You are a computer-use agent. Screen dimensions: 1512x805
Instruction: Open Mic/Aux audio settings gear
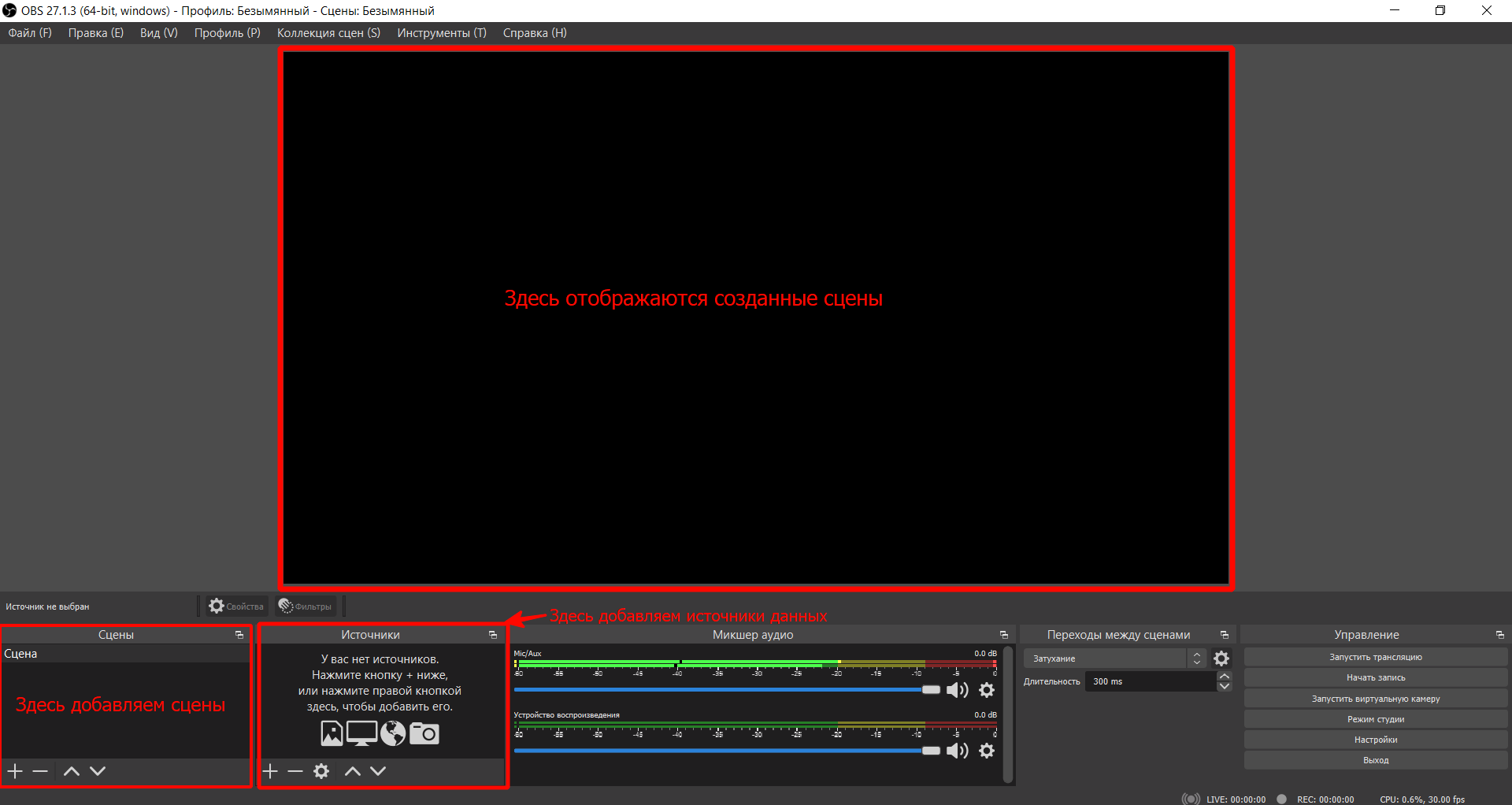[x=987, y=690]
